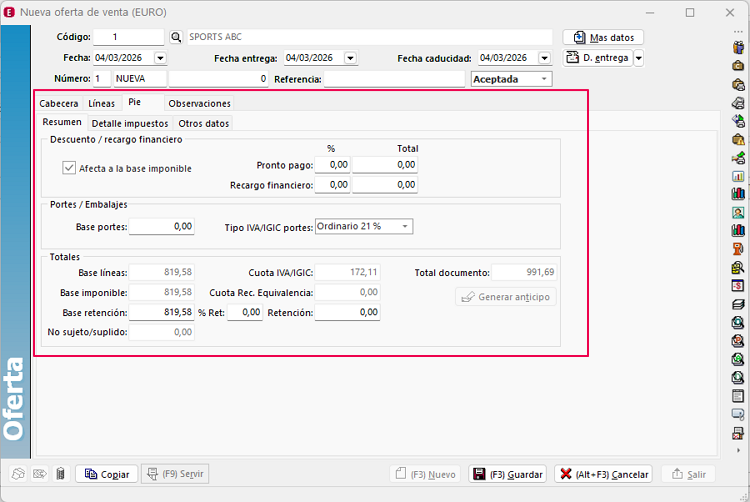750x502 pixels.
Task: Click the SPORTS ABC customer name field
Action: coord(369,37)
